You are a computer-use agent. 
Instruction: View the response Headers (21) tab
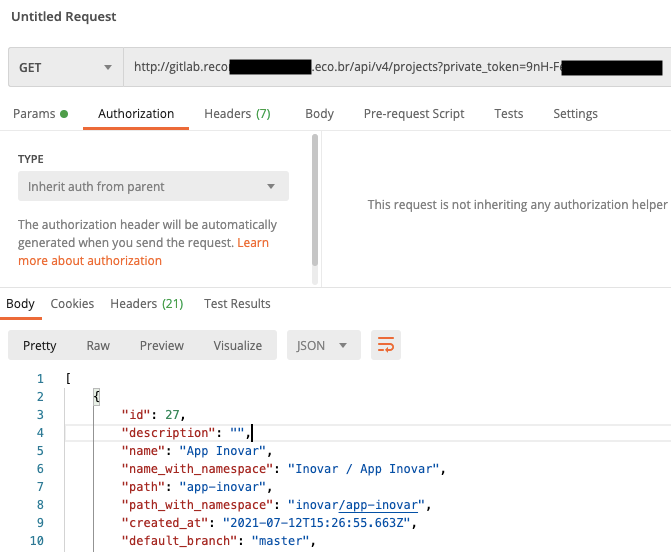[147, 304]
